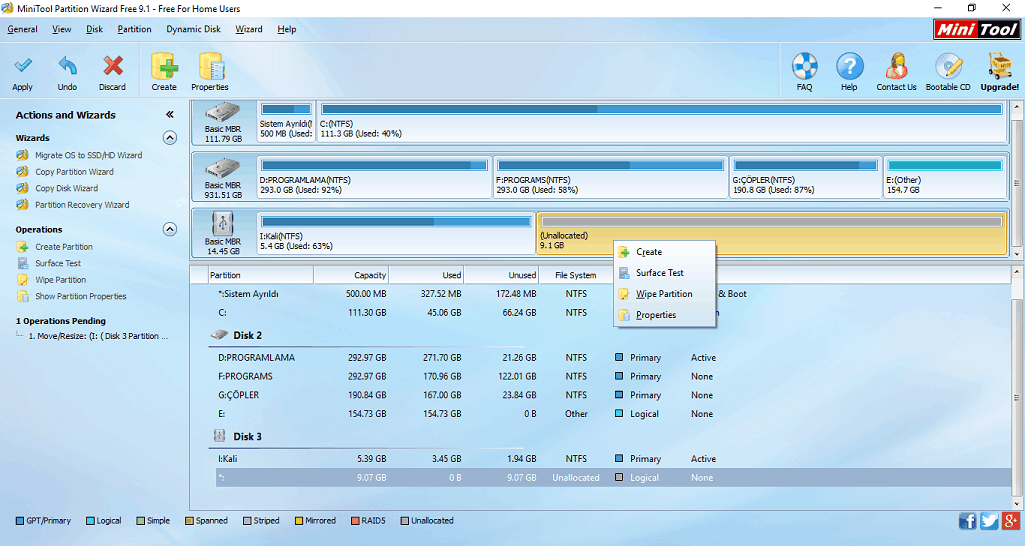Open the Google Plus link icon
This screenshot has height=546, width=1025.
pyautogui.click(x=1011, y=520)
